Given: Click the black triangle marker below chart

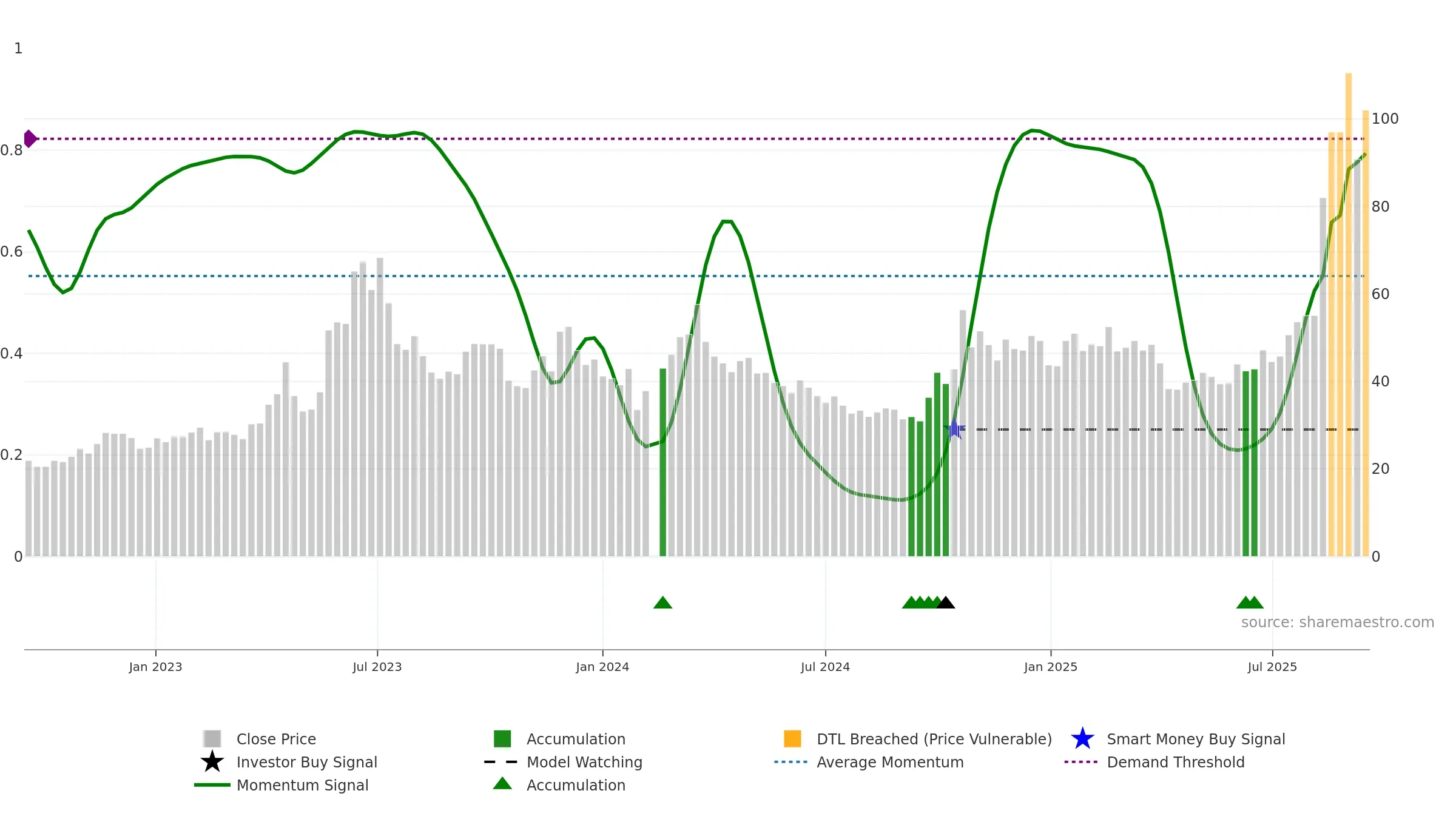Looking at the screenshot, I should click(x=946, y=602).
